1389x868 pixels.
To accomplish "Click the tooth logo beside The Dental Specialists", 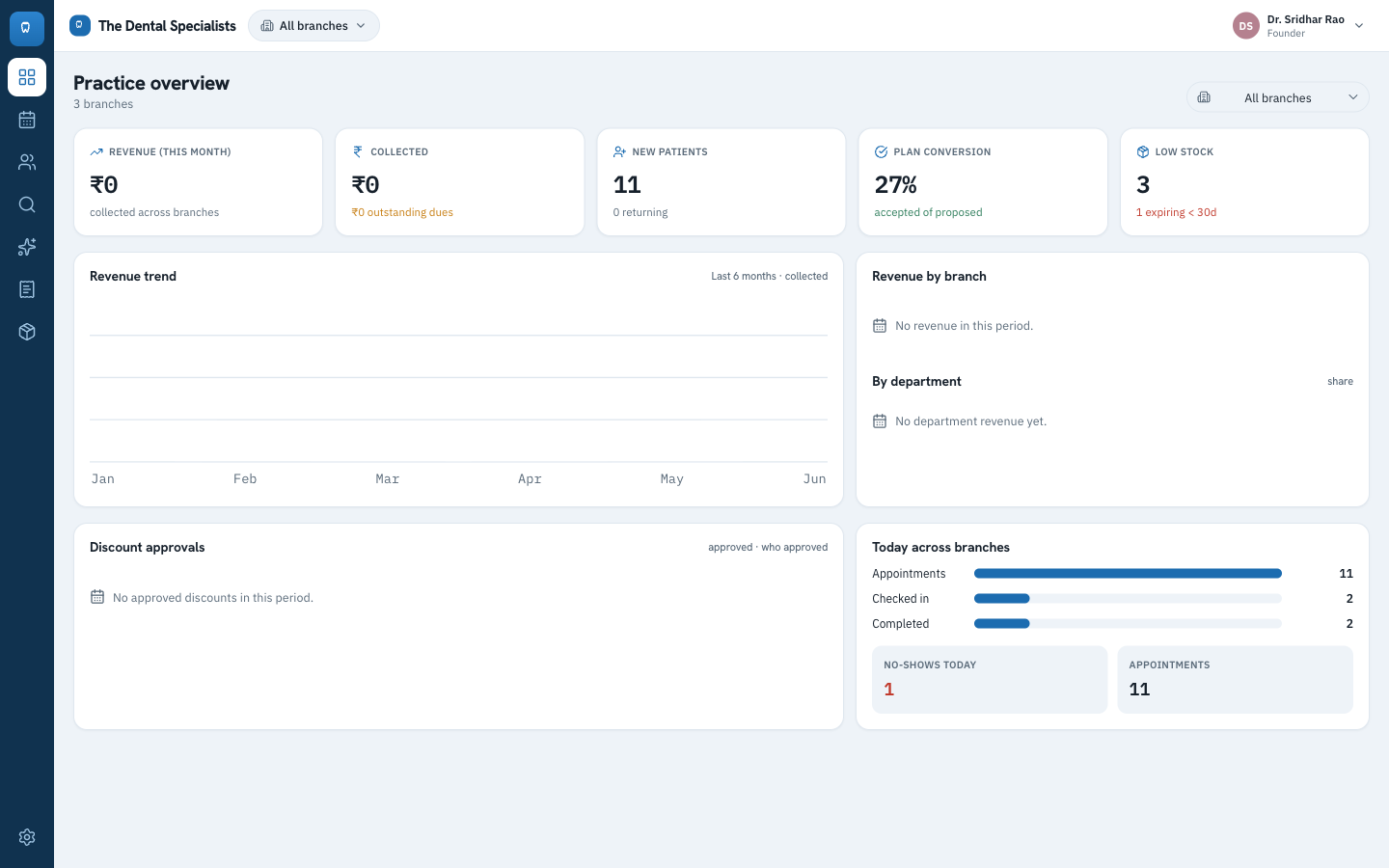I will pyautogui.click(x=80, y=25).
